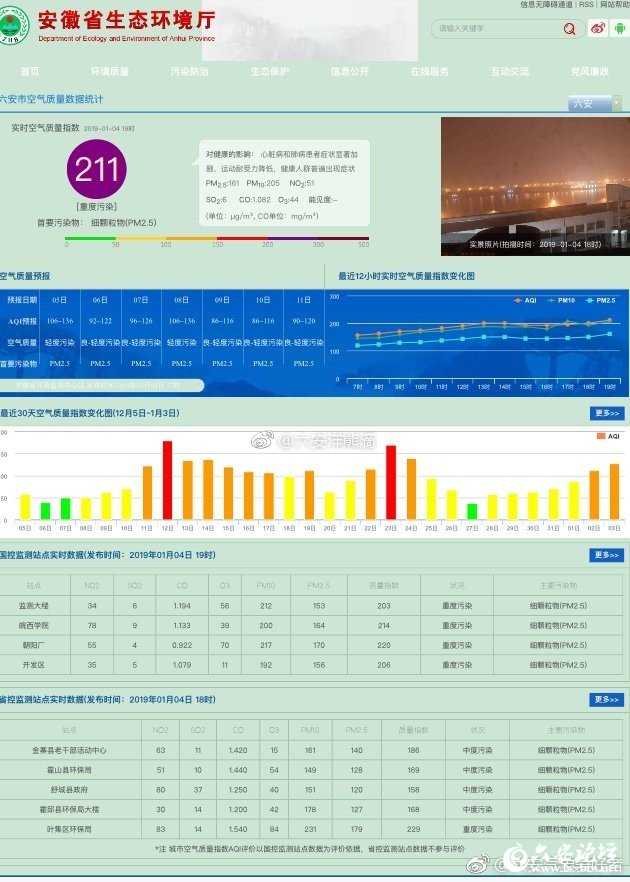Viewport: 630px width, 882px height.
Task: Click the purple AQI 211 circle
Action: pyautogui.click(x=96, y=169)
